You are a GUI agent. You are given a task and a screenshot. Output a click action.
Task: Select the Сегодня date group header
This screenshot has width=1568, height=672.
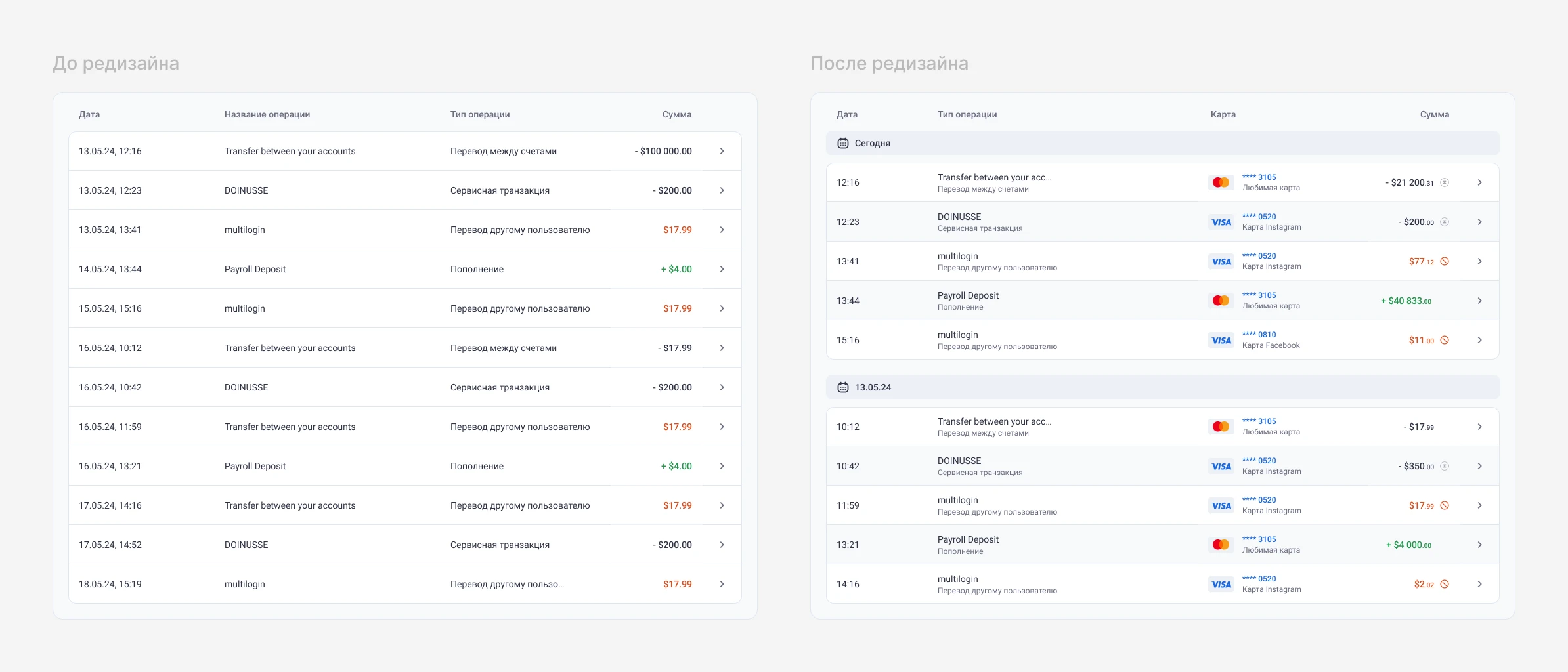(x=1163, y=143)
